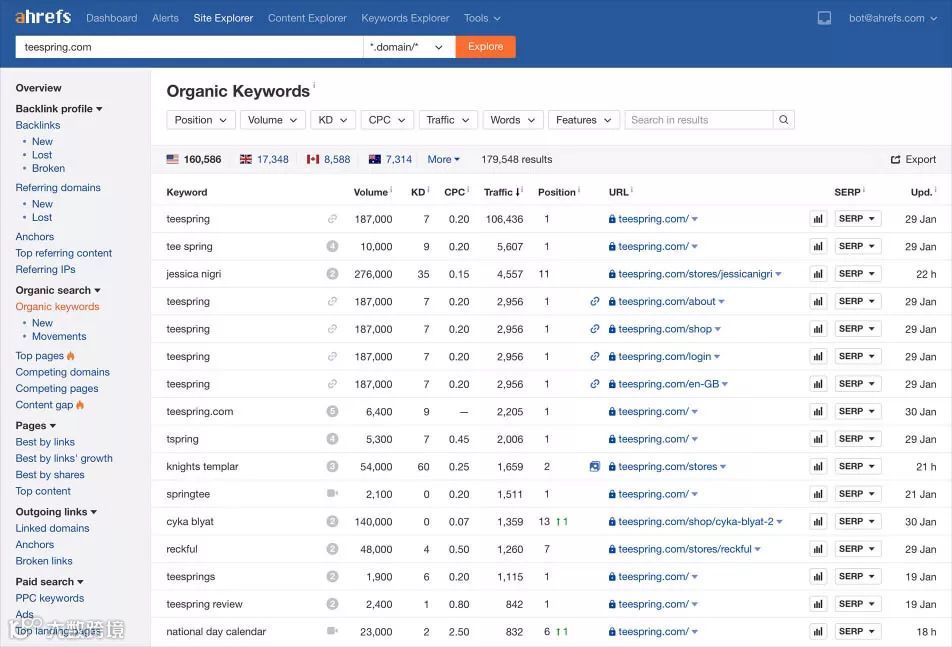The image size is (952, 647).
Task: Click the ahrefs logo
Action: tap(43, 16)
